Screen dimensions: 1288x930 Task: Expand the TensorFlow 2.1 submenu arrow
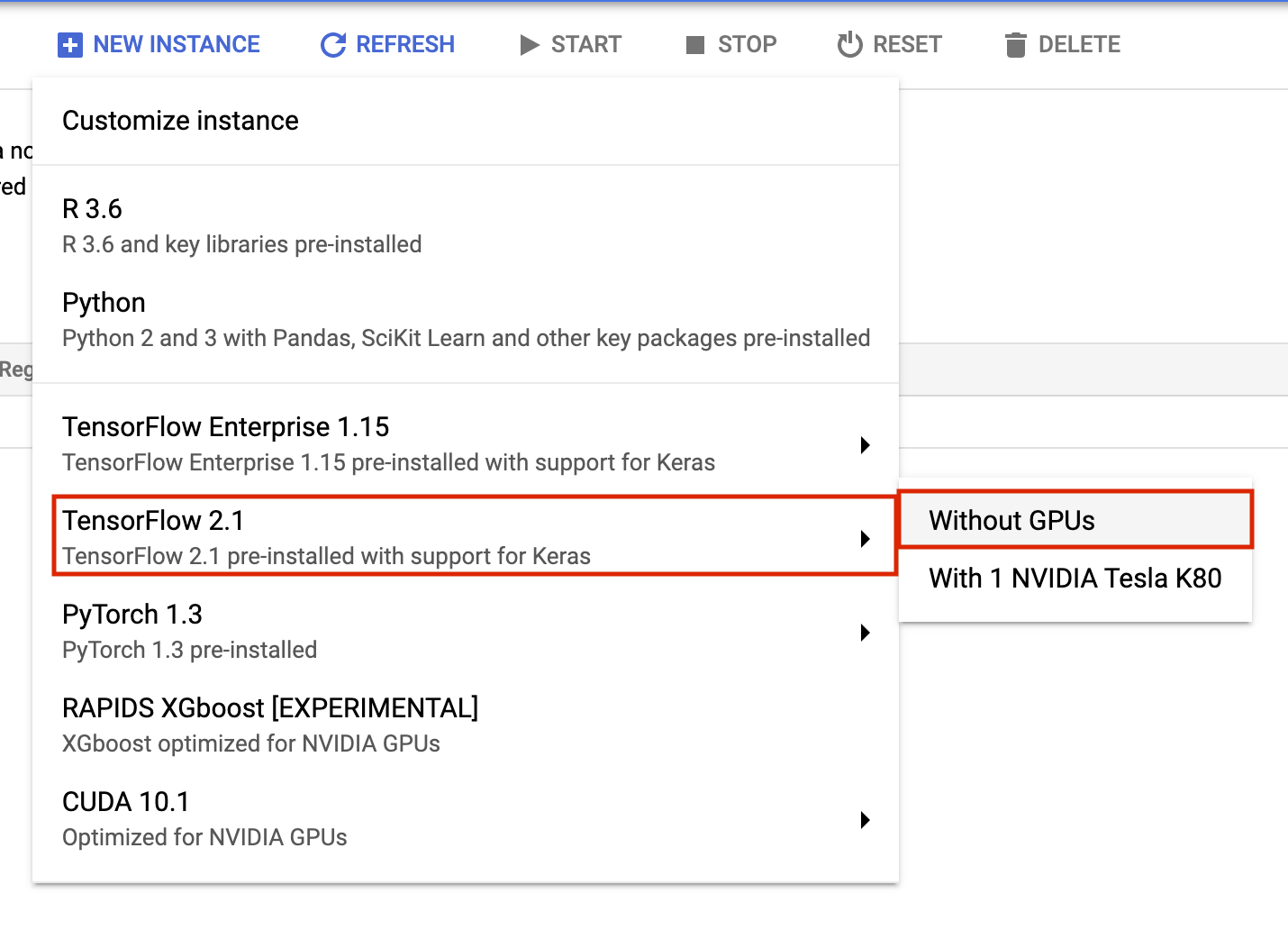pos(865,539)
